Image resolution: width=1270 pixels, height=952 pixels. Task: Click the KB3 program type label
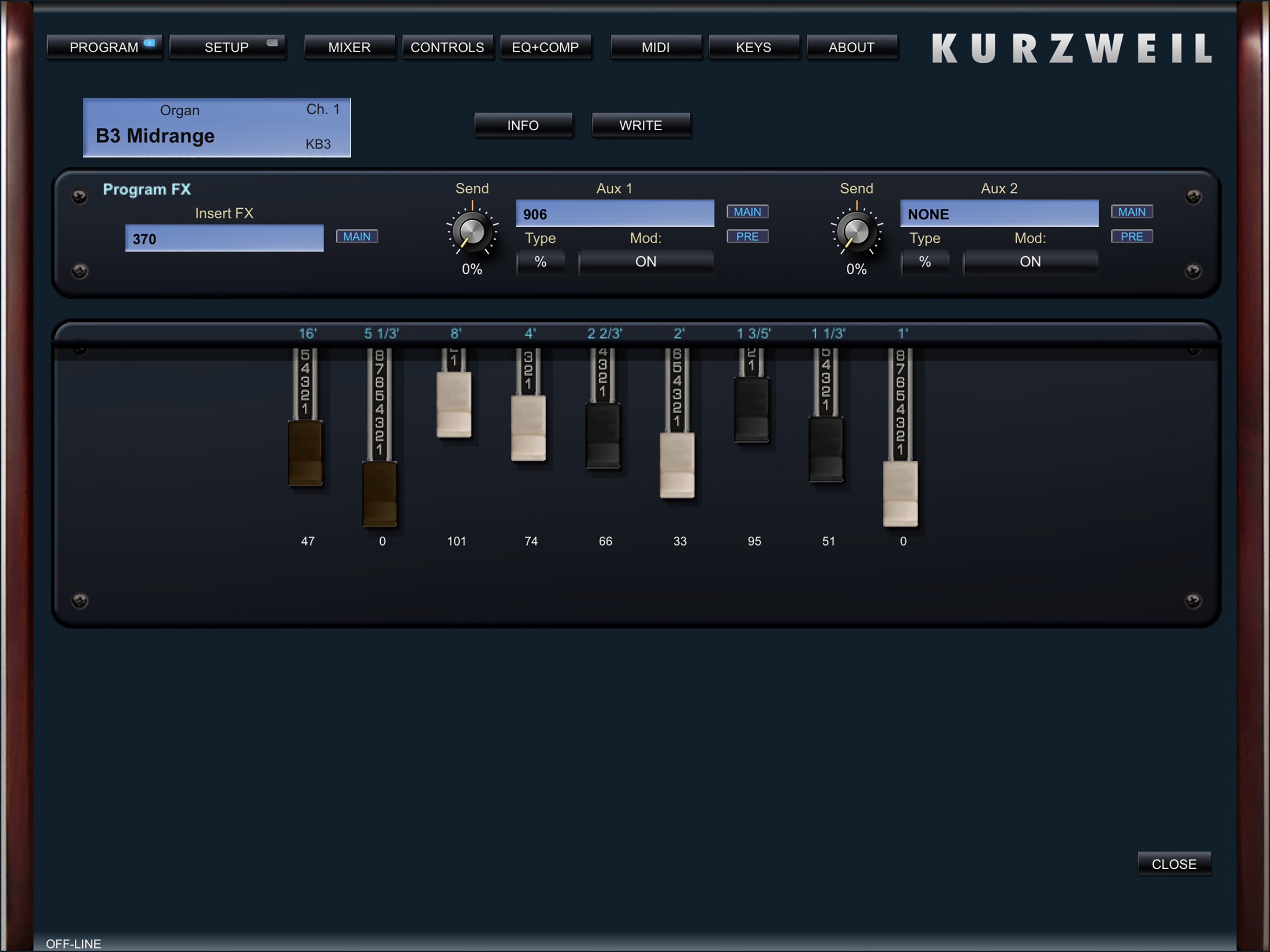point(318,144)
